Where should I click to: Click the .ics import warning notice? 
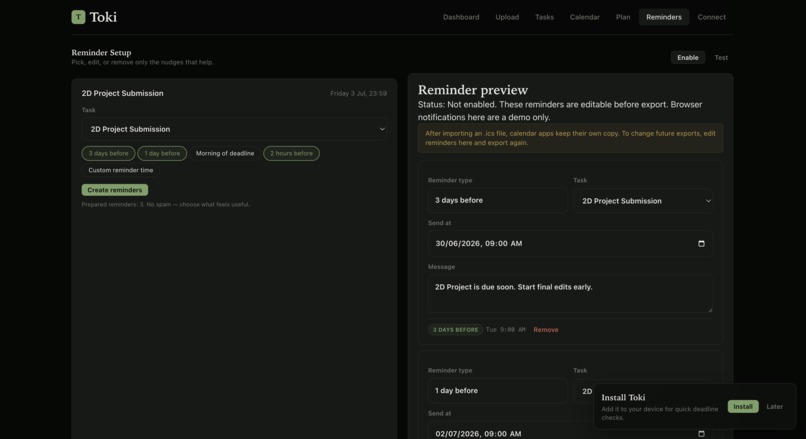point(571,138)
